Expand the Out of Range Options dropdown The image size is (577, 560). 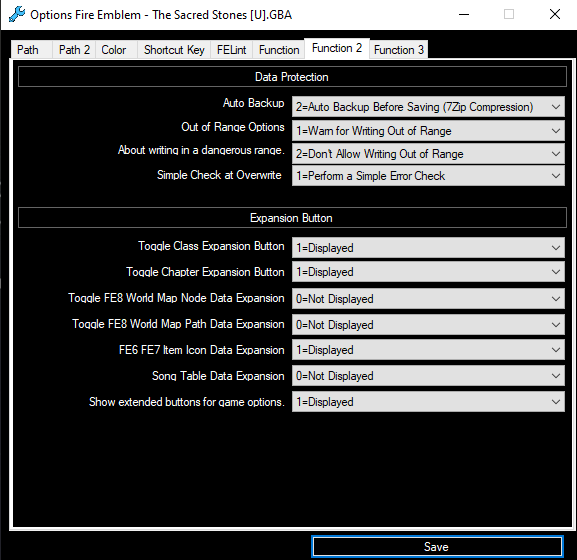coord(428,131)
